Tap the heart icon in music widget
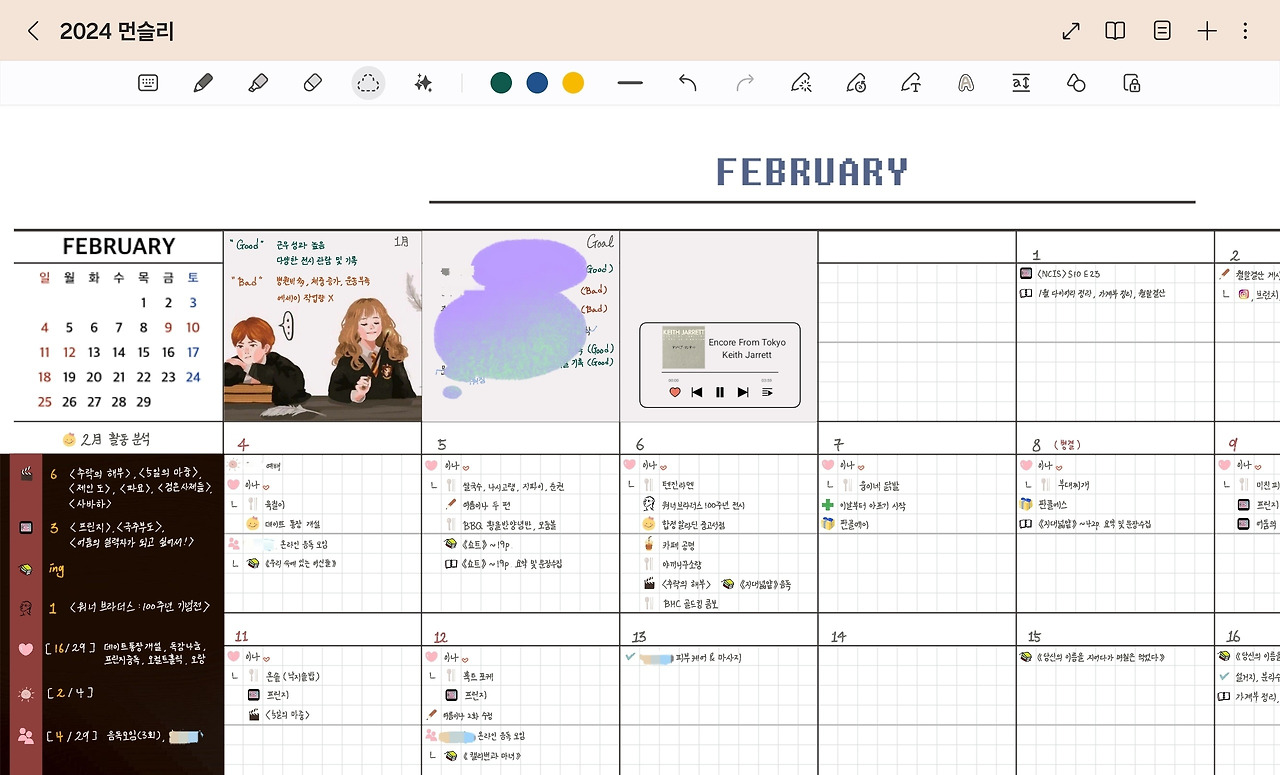1280x775 pixels. point(675,392)
